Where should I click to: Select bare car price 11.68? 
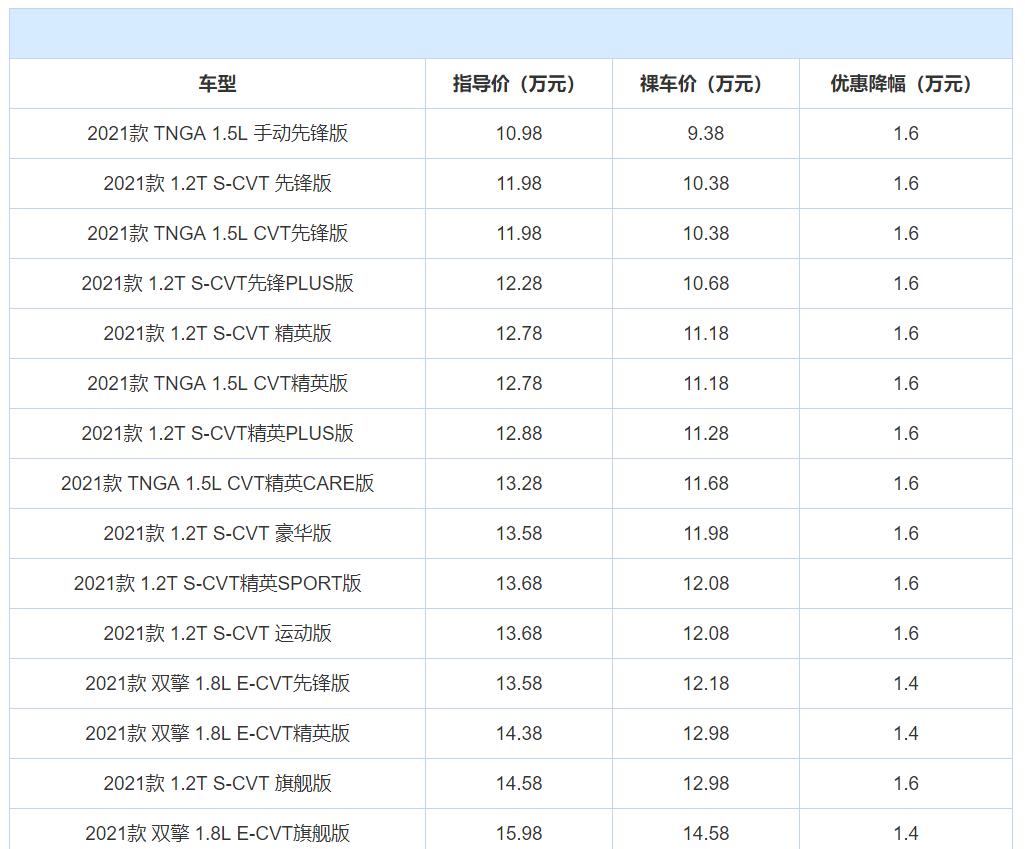tap(706, 484)
